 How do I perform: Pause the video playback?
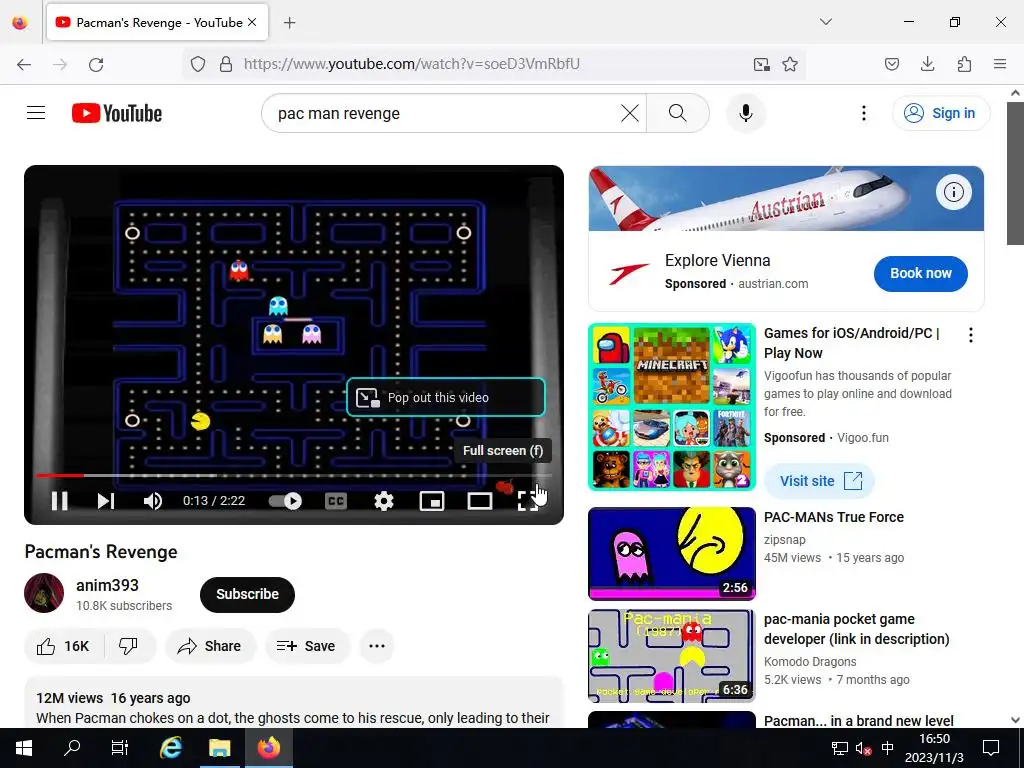coord(59,501)
